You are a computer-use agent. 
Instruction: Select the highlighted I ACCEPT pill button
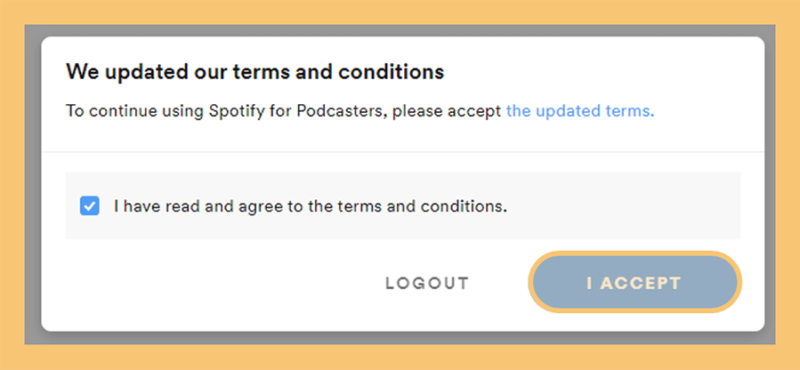[634, 282]
